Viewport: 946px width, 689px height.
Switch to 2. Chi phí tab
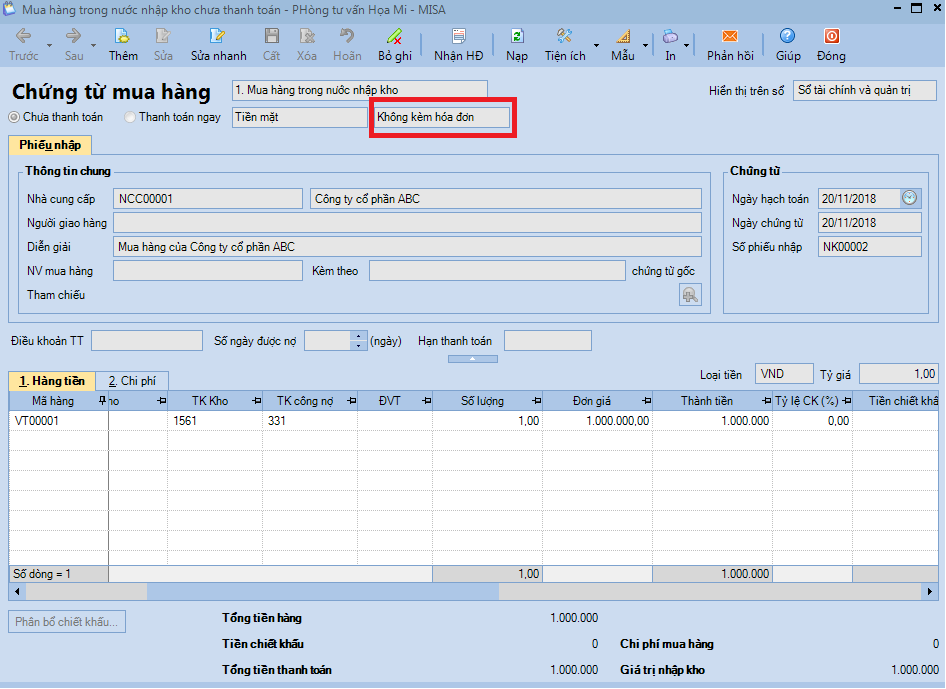[x=132, y=381]
